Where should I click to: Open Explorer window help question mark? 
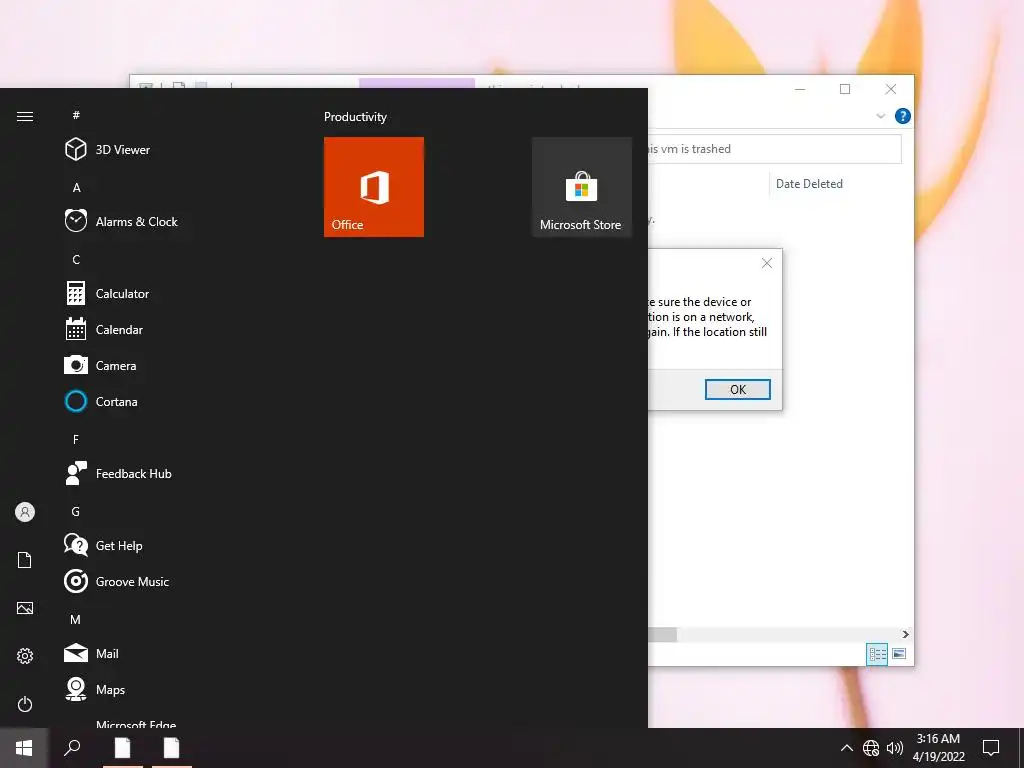tap(903, 116)
